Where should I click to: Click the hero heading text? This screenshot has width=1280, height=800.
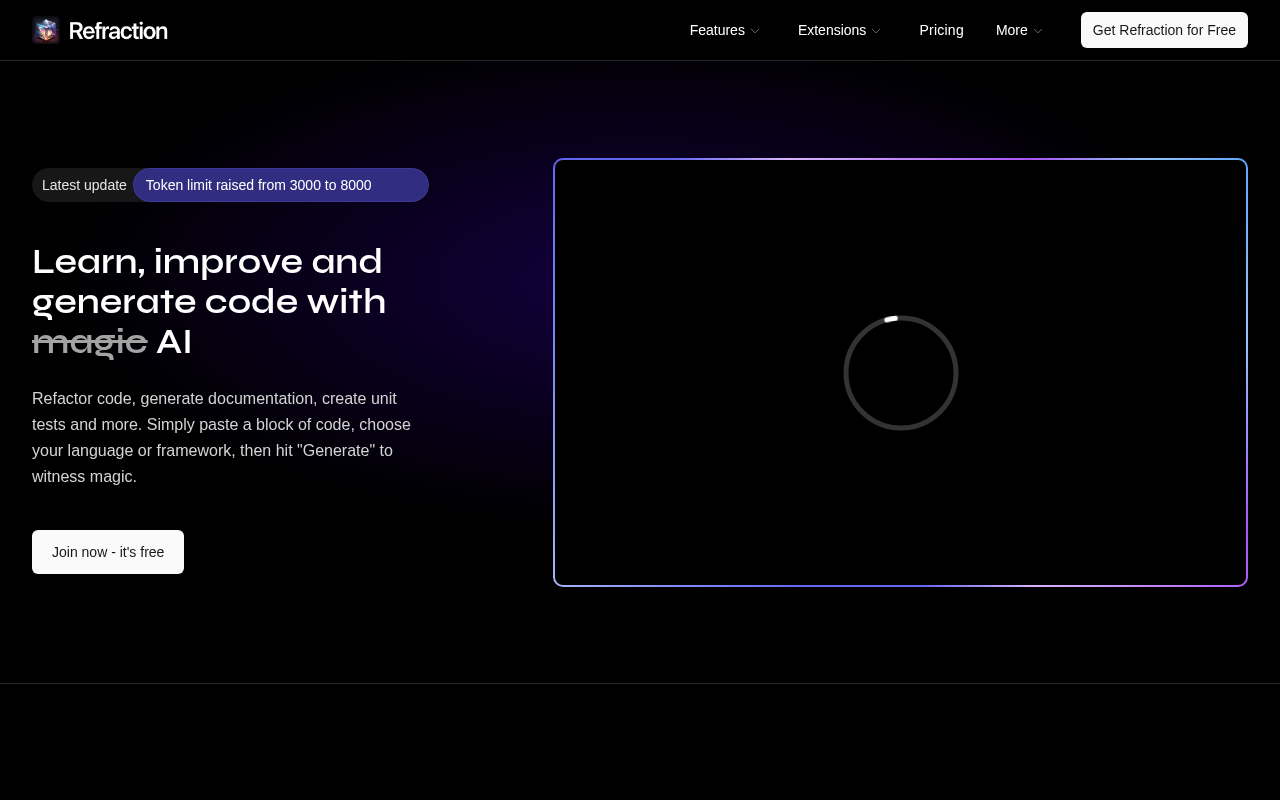209,301
